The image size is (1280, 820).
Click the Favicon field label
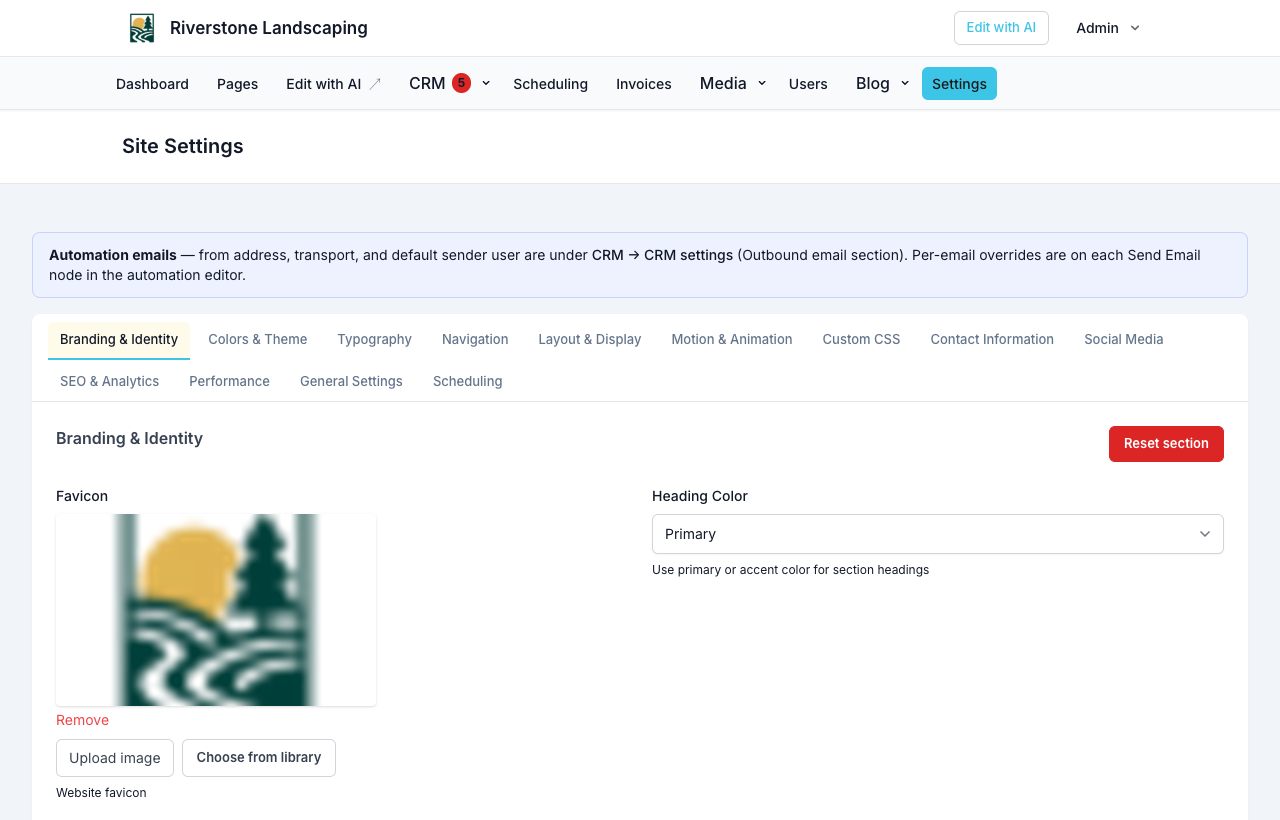[x=82, y=496]
